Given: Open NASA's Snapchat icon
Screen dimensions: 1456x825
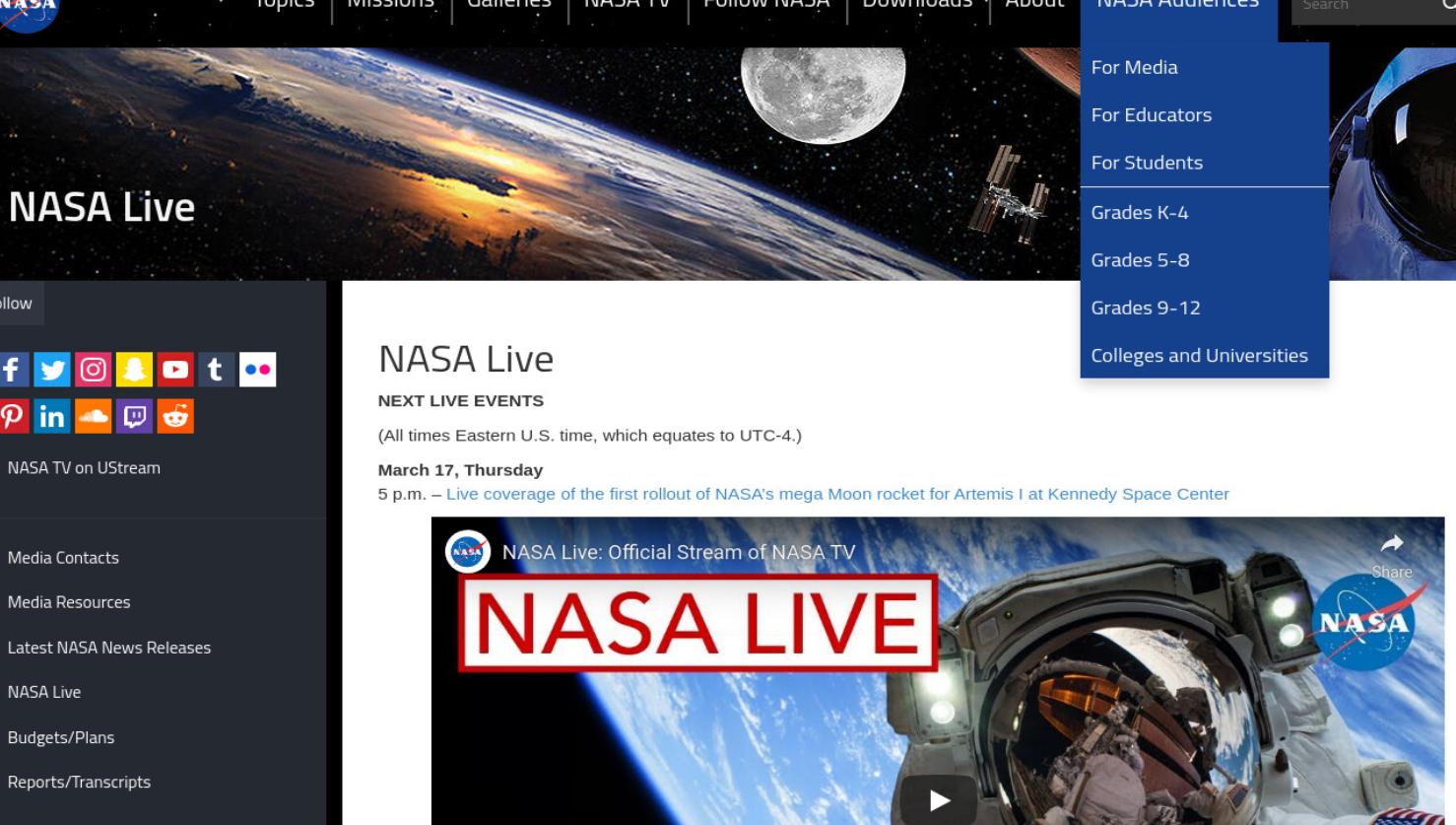Looking at the screenshot, I should click(134, 370).
